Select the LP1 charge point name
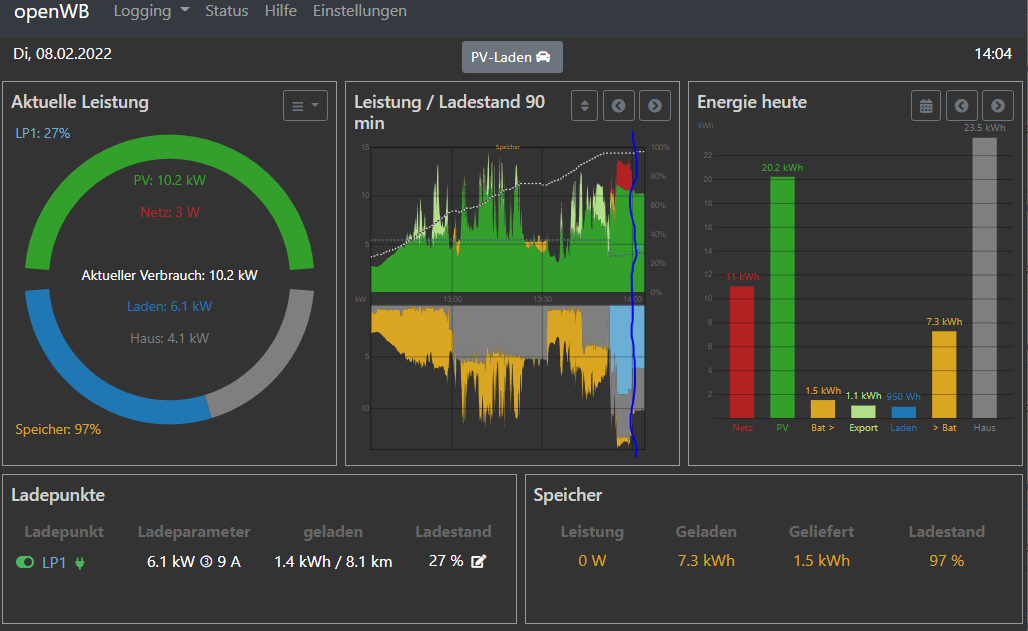This screenshot has width=1028, height=631. click(x=54, y=562)
